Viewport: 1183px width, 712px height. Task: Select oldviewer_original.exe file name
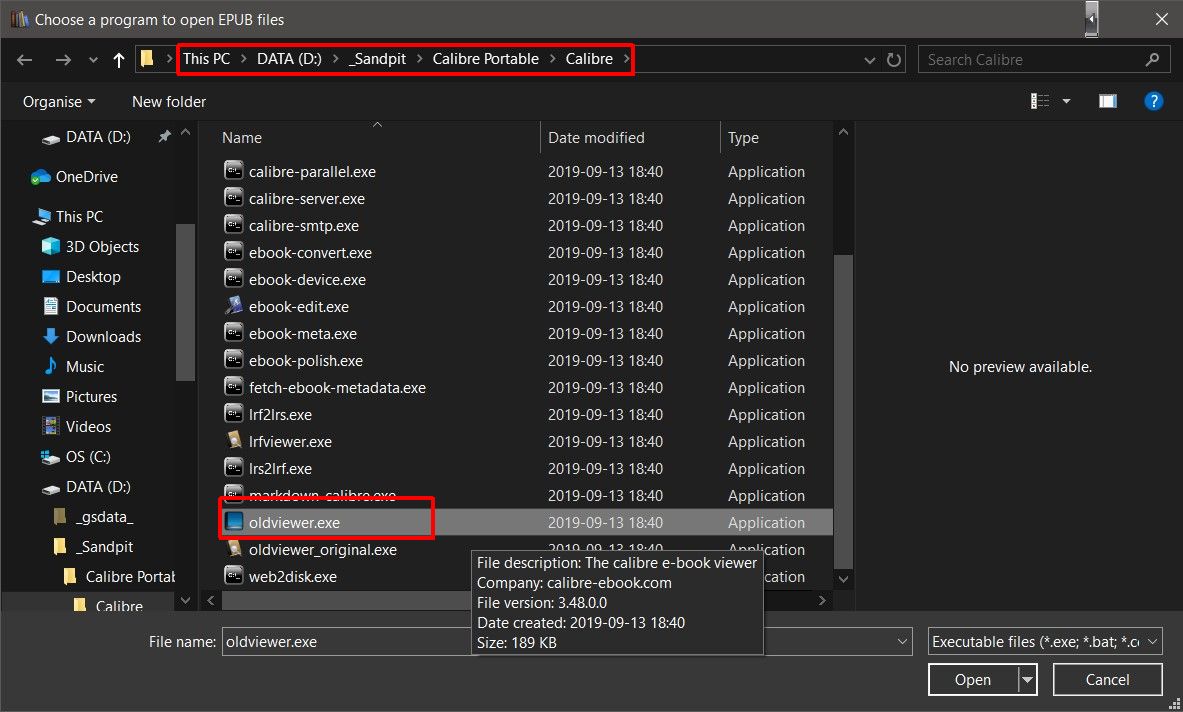coord(323,550)
